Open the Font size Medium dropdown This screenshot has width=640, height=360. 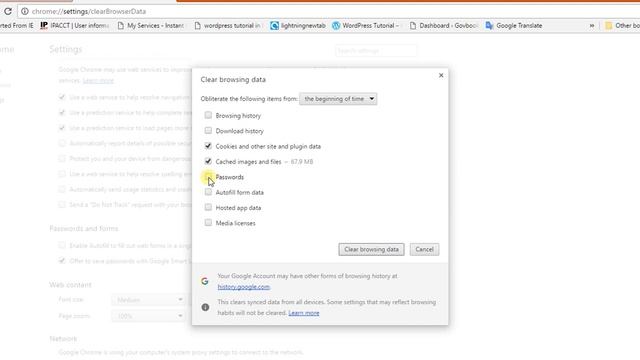pos(148,300)
